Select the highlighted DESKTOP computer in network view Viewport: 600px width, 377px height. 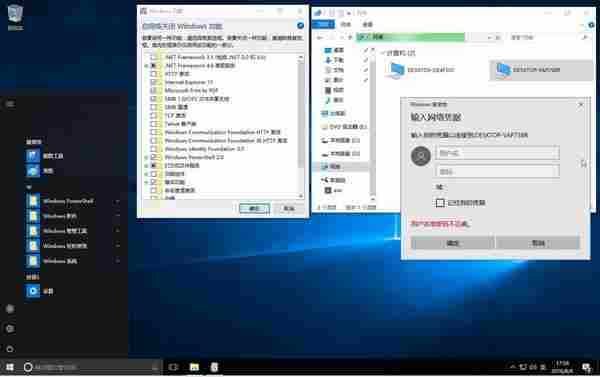[541, 70]
